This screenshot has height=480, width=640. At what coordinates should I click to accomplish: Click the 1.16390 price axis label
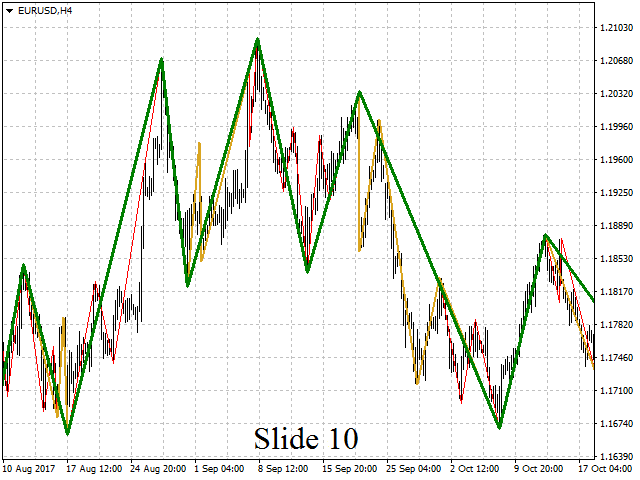coord(616,456)
